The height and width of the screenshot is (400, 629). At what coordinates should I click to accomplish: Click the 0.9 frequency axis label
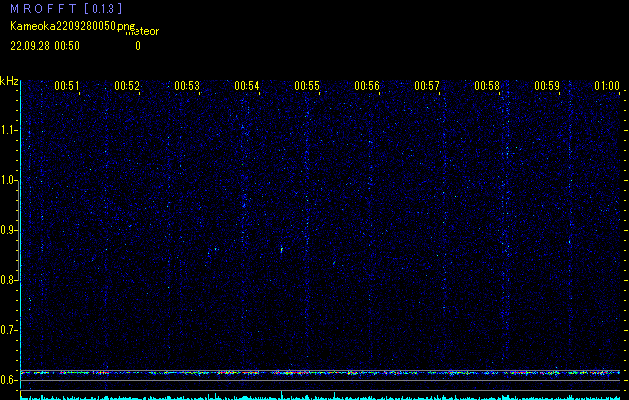pyautogui.click(x=9, y=230)
